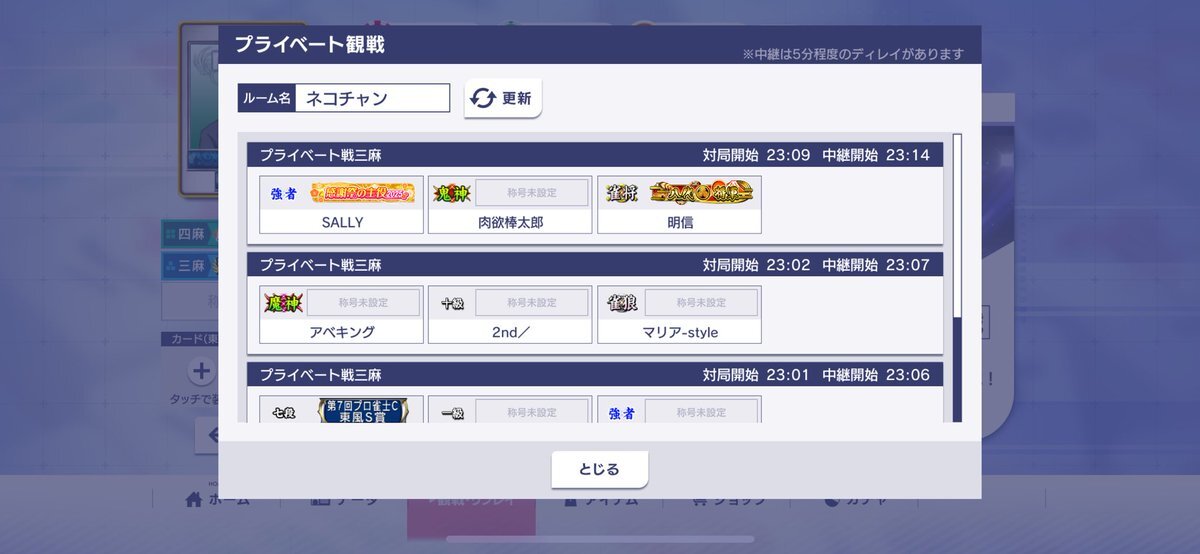The image size is (1200, 554).
Task: Click SALLY's 感謝祭 title banner
Action: (362, 193)
